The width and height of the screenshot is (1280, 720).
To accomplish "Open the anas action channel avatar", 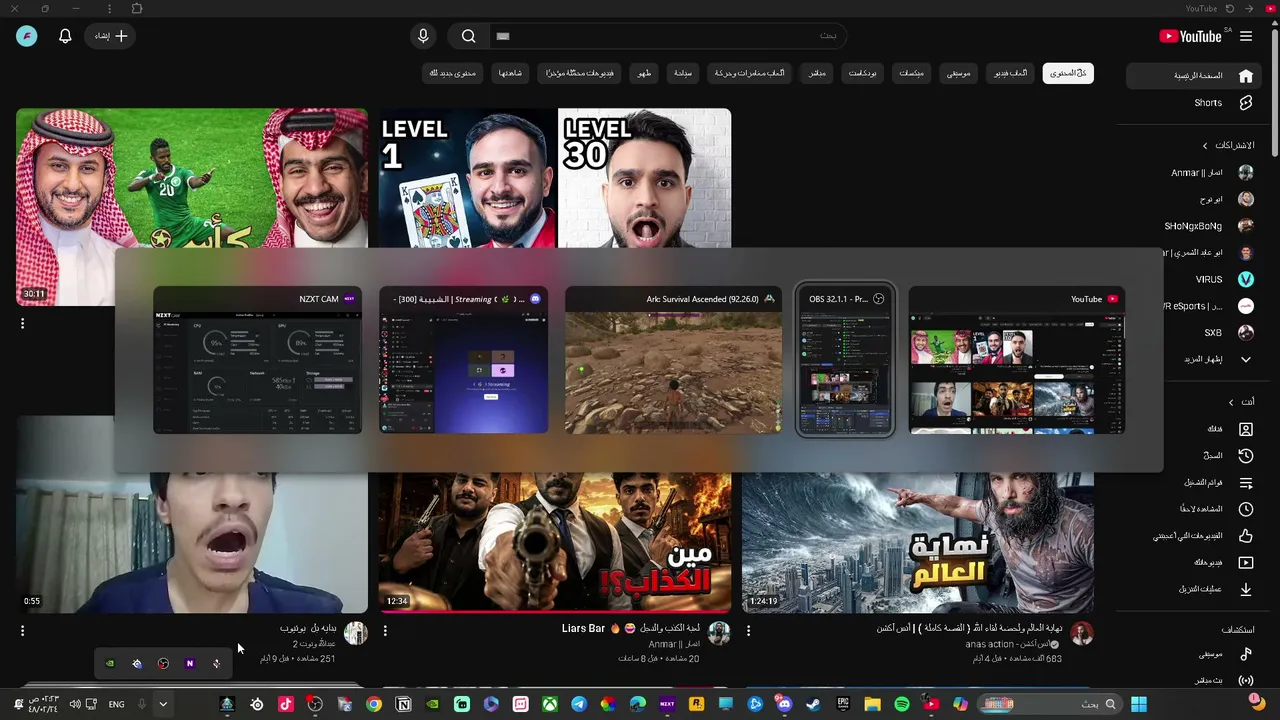I will [x=1082, y=632].
